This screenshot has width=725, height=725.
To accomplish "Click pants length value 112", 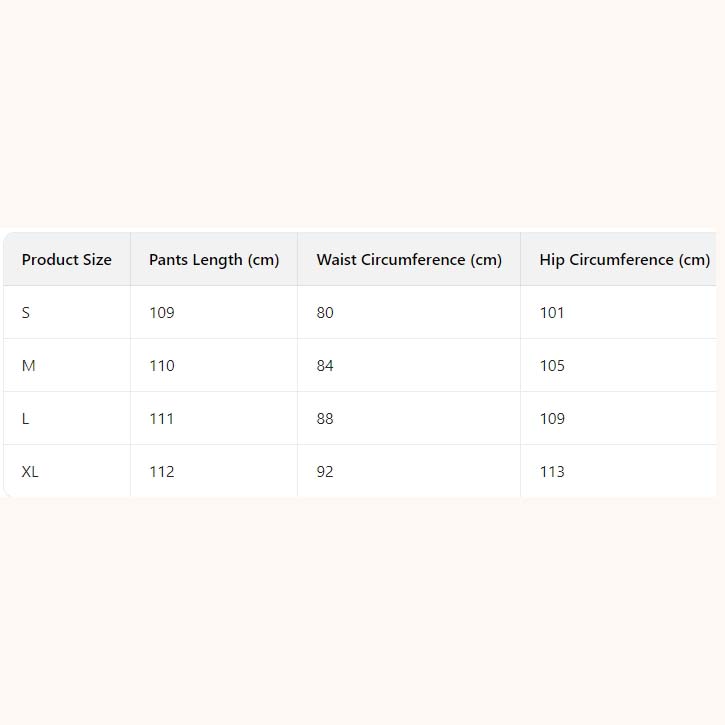I will tap(162, 472).
